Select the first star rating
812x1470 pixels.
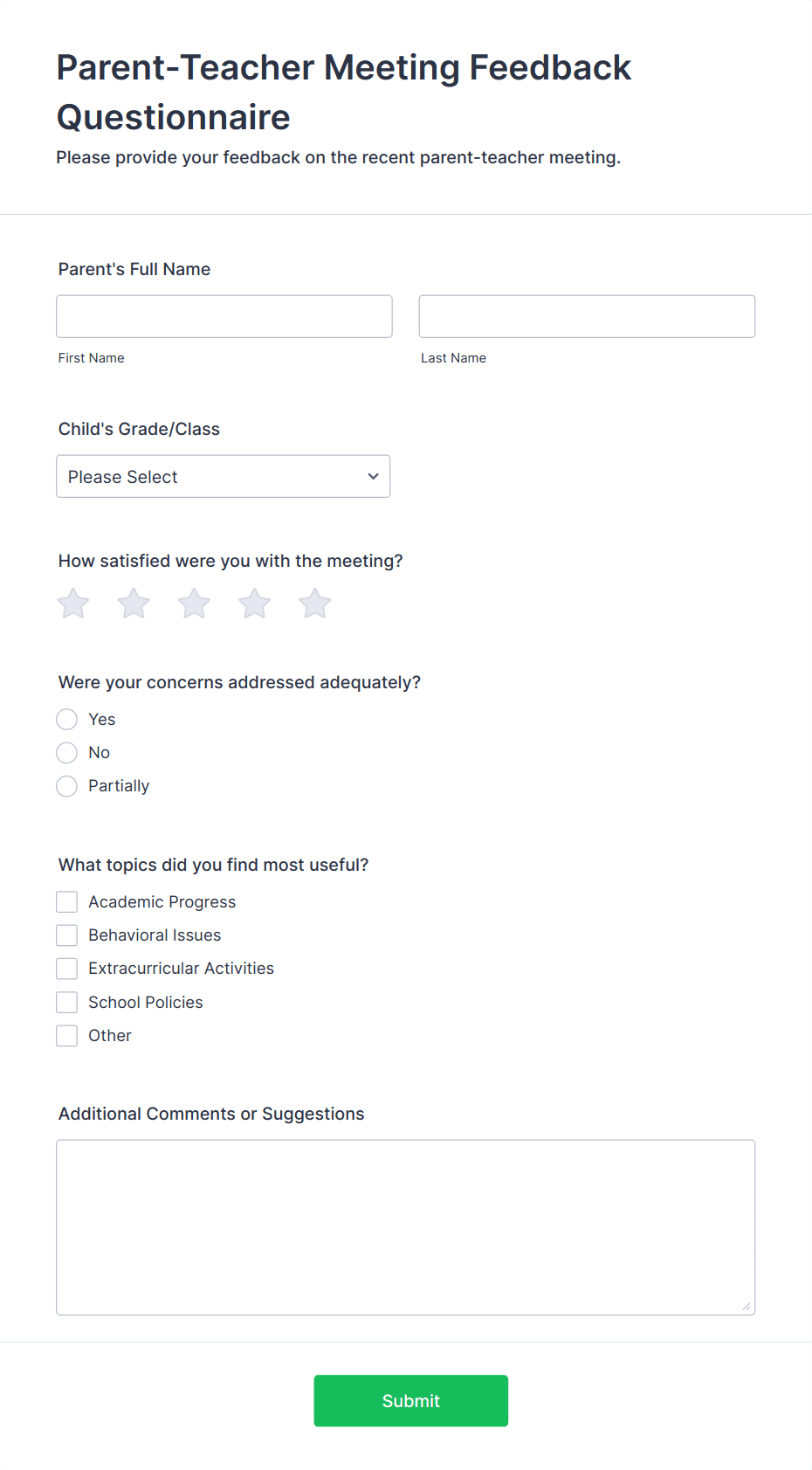pyautogui.click(x=72, y=603)
